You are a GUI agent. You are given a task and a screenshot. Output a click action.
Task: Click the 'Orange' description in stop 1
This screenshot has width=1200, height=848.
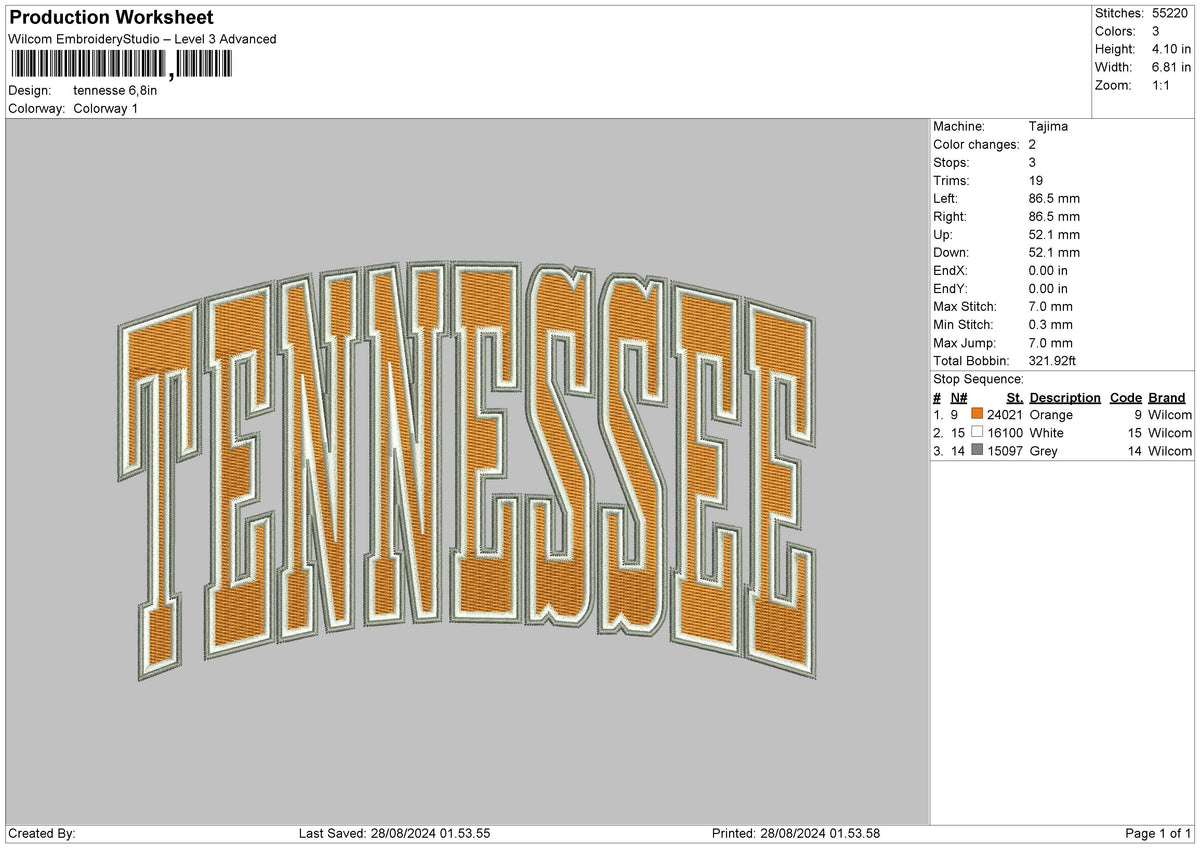click(1051, 414)
